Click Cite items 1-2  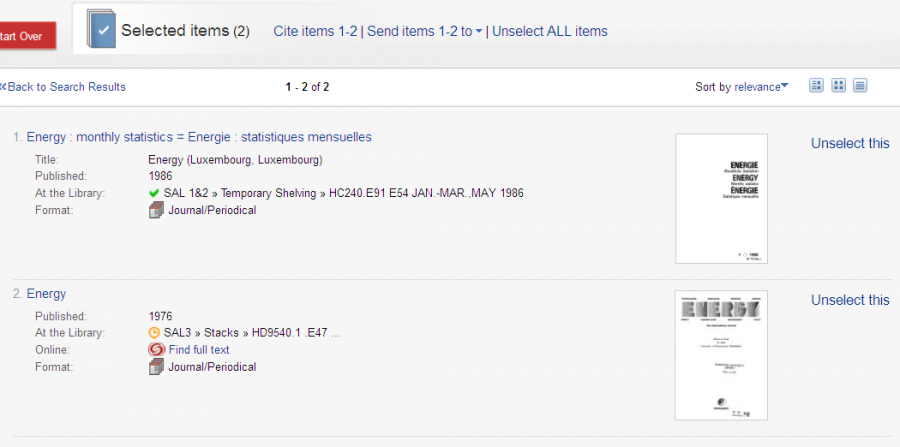[315, 31]
